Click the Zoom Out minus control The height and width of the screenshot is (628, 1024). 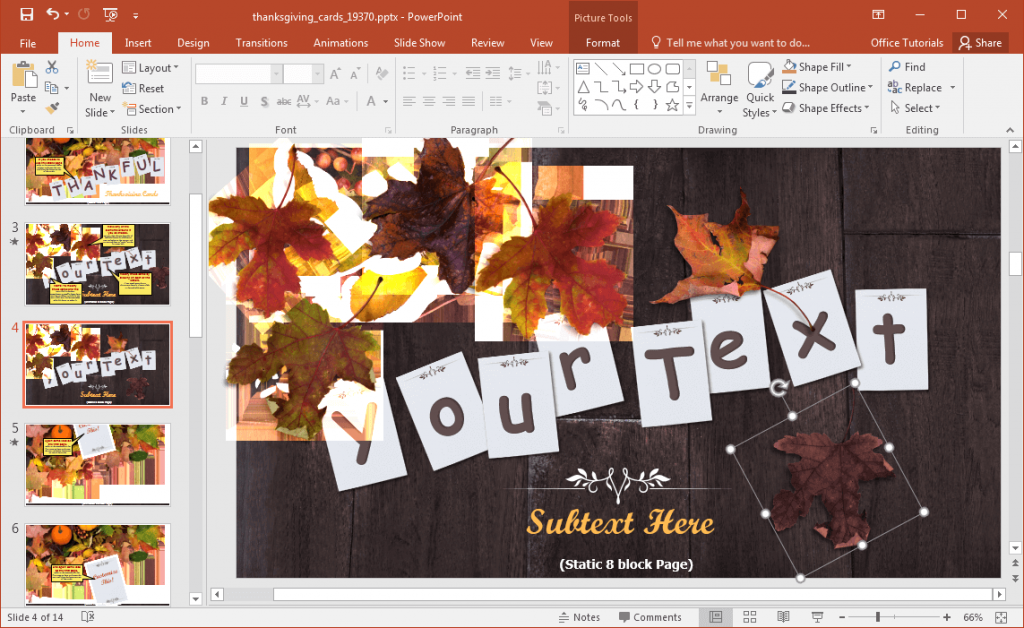841,616
